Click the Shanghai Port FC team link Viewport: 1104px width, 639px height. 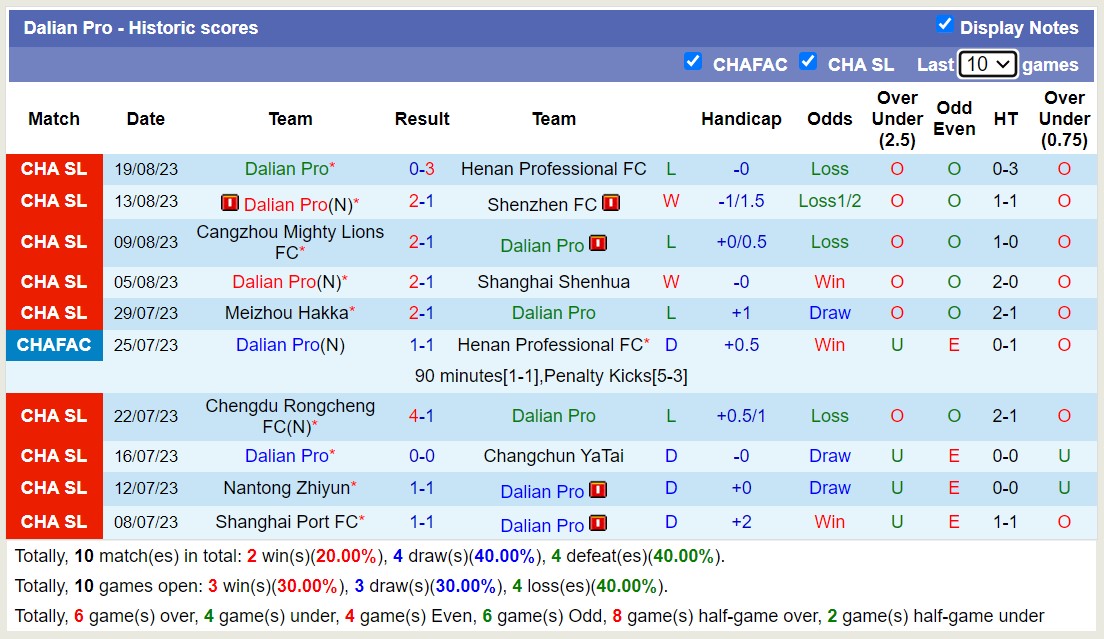pyautogui.click(x=287, y=523)
